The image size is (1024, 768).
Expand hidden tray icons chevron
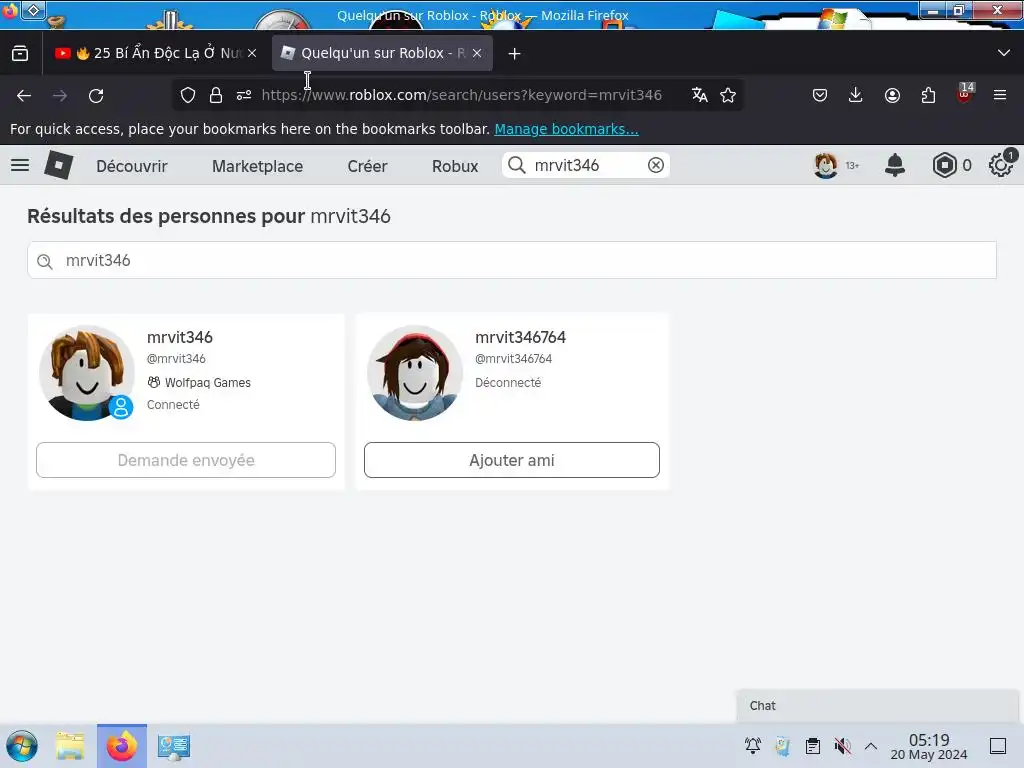pos(871,745)
